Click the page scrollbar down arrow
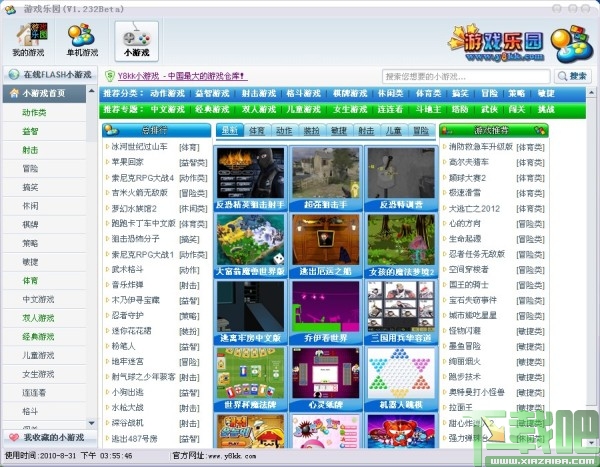Image resolution: width=600 pixels, height=467 pixels. (592, 443)
